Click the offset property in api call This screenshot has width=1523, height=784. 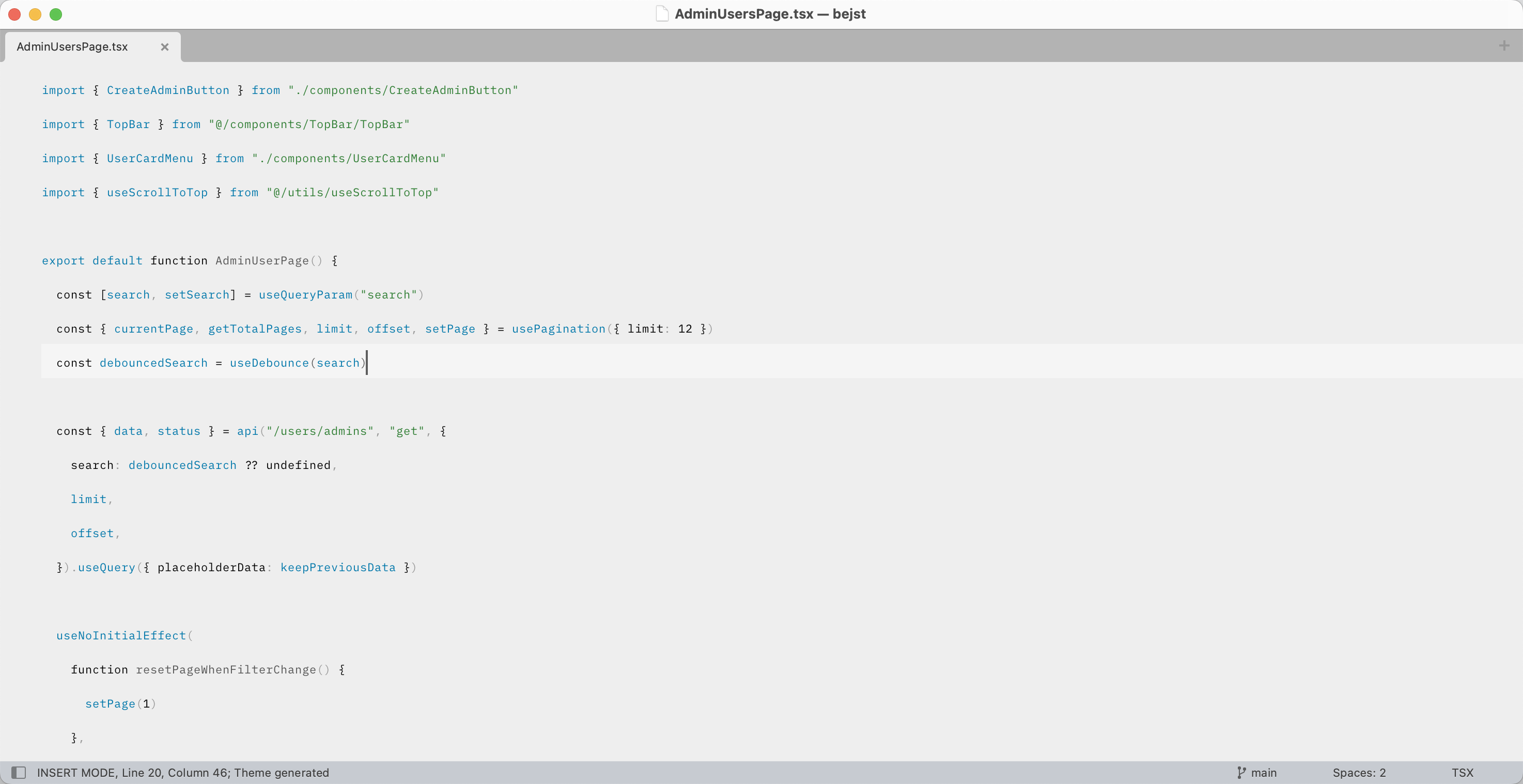[x=92, y=532]
